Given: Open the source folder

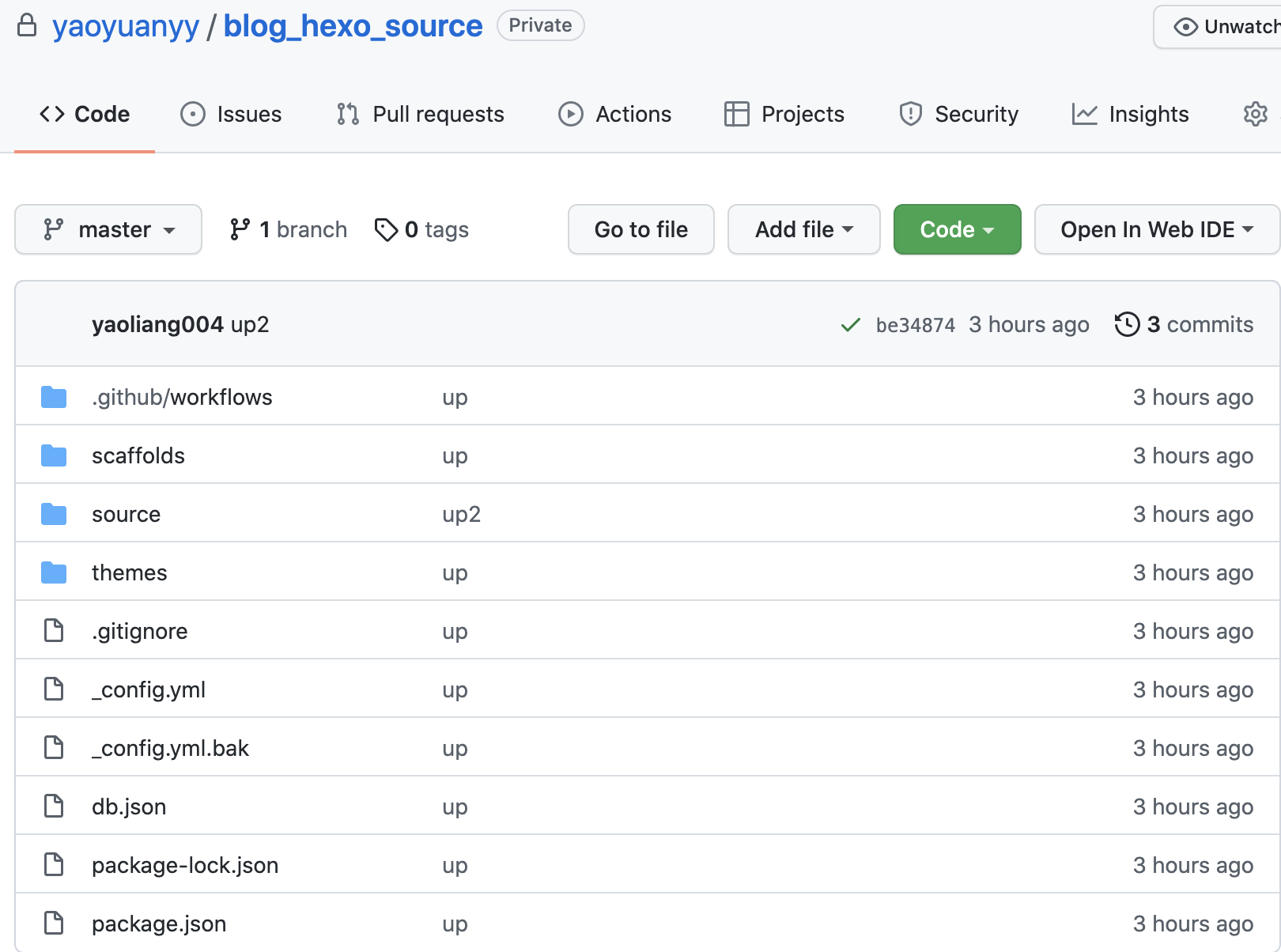Looking at the screenshot, I should [127, 514].
